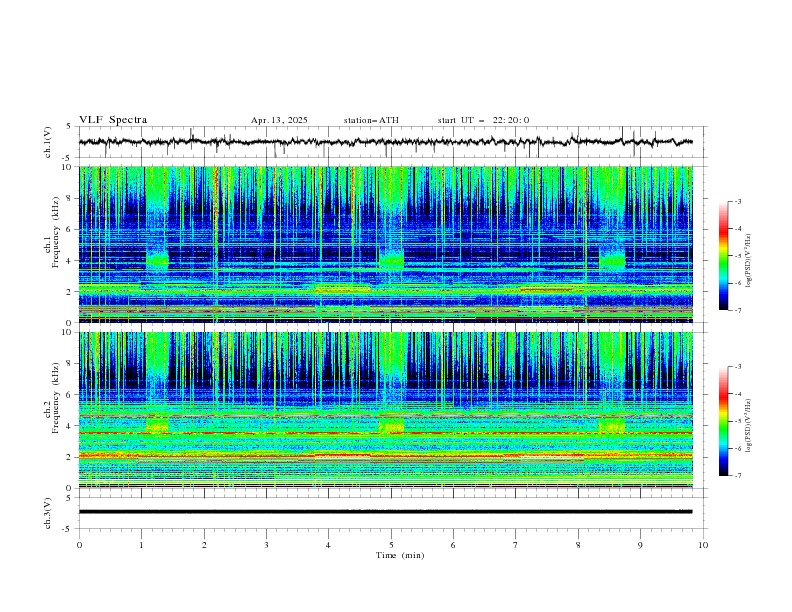The image size is (792, 612).
Task: Click the 'station=ATH' label
Action: [371, 120]
